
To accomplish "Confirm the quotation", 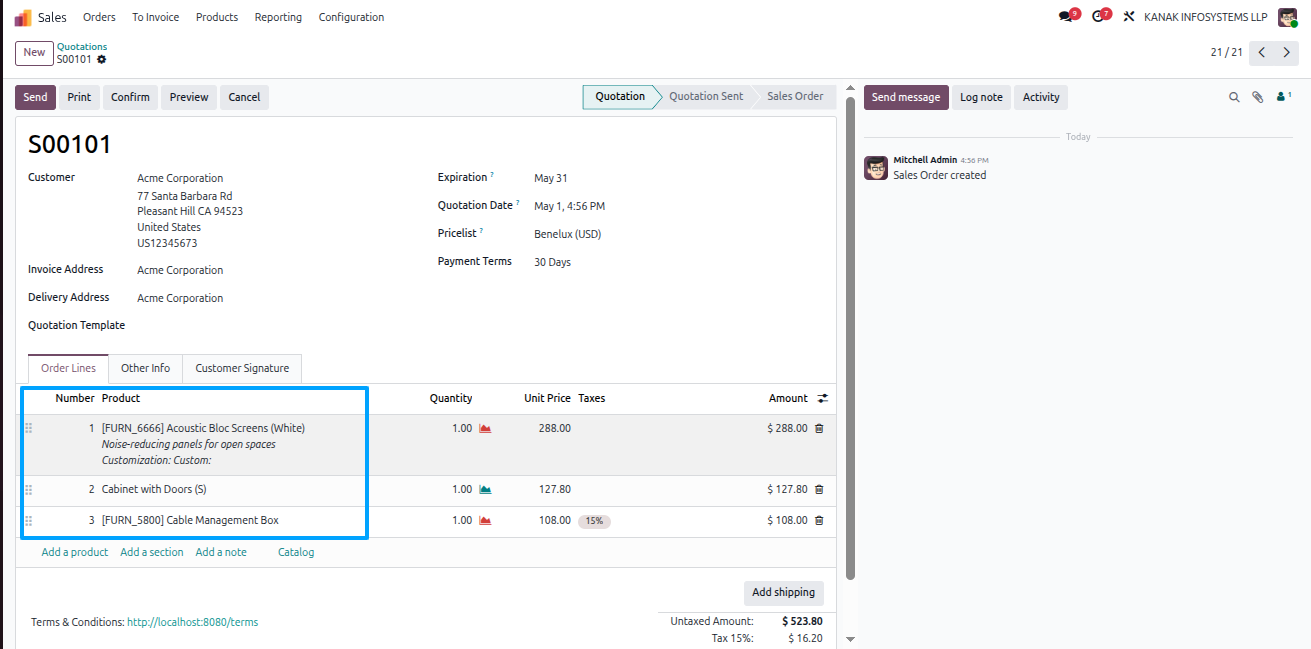I will click(x=130, y=97).
